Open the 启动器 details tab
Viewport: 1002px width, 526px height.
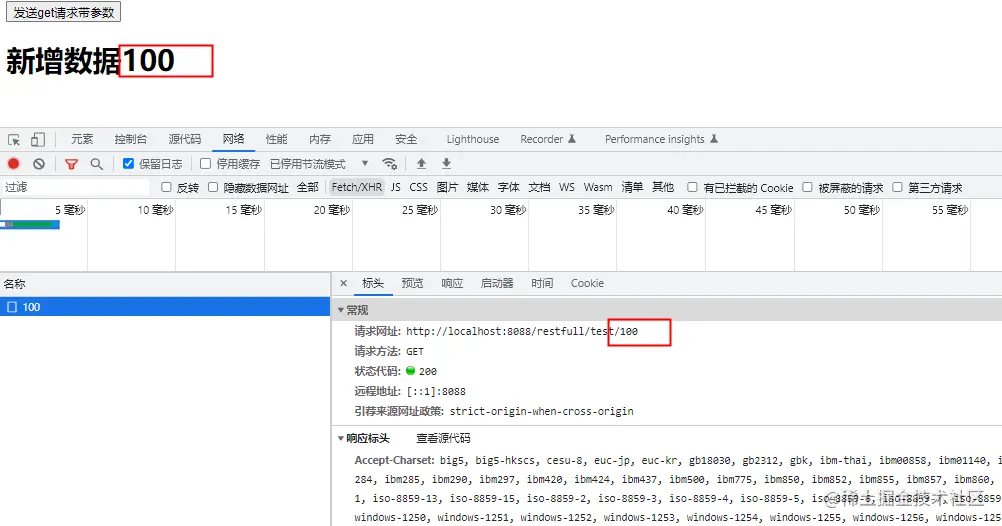pos(497,283)
